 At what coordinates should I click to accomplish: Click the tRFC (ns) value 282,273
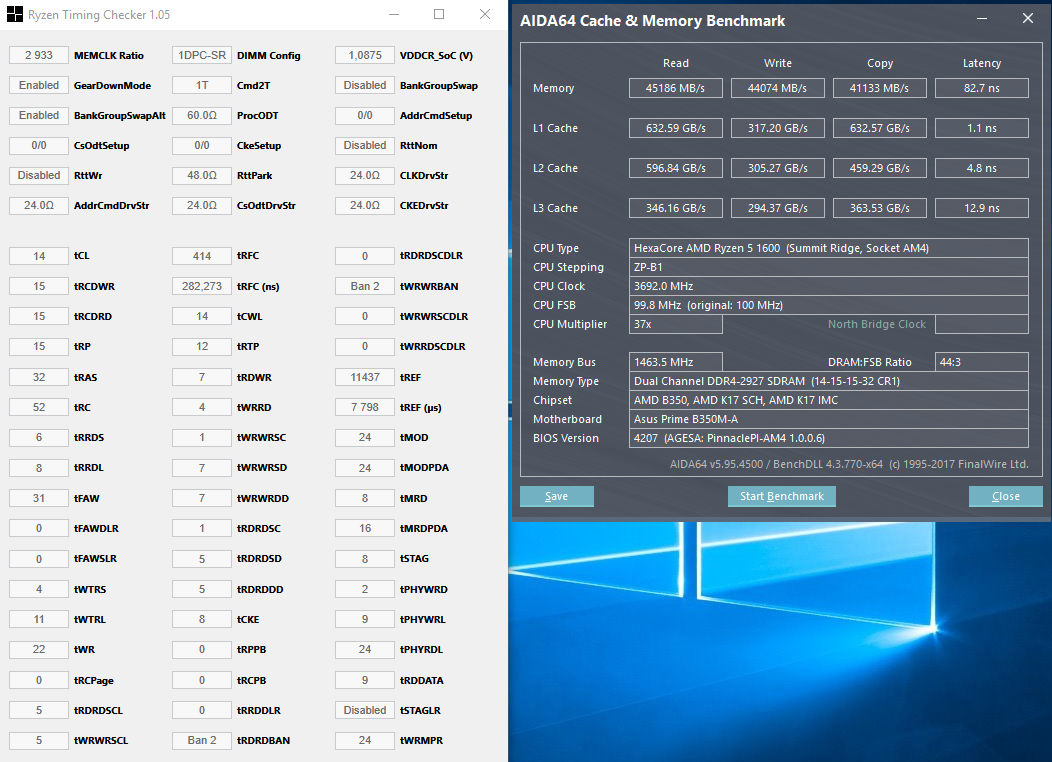click(202, 286)
